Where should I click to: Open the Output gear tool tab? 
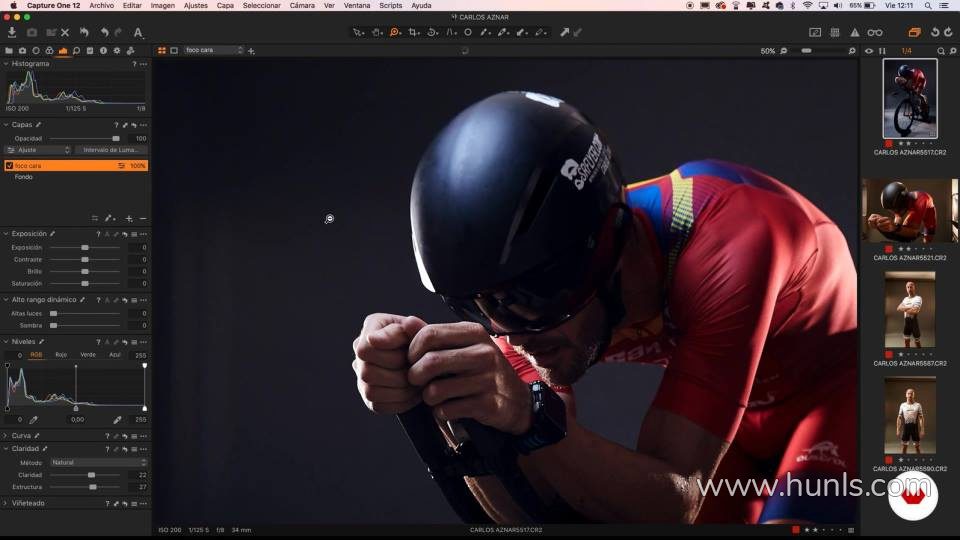pos(117,51)
